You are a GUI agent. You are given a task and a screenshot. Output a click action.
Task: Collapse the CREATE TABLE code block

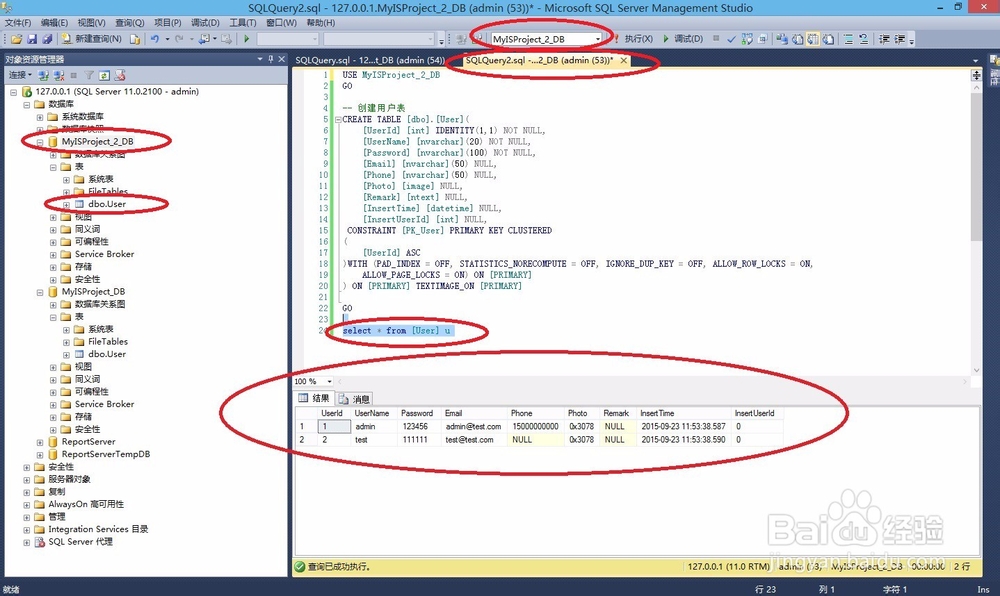[x=338, y=119]
